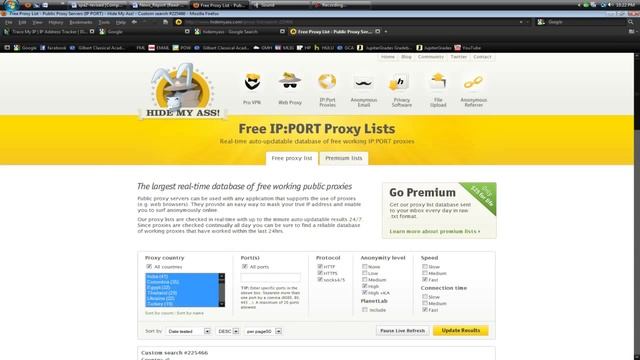Open the Anonymous Email mustache icon
Viewport: 640px width, 360px height.
363,83
